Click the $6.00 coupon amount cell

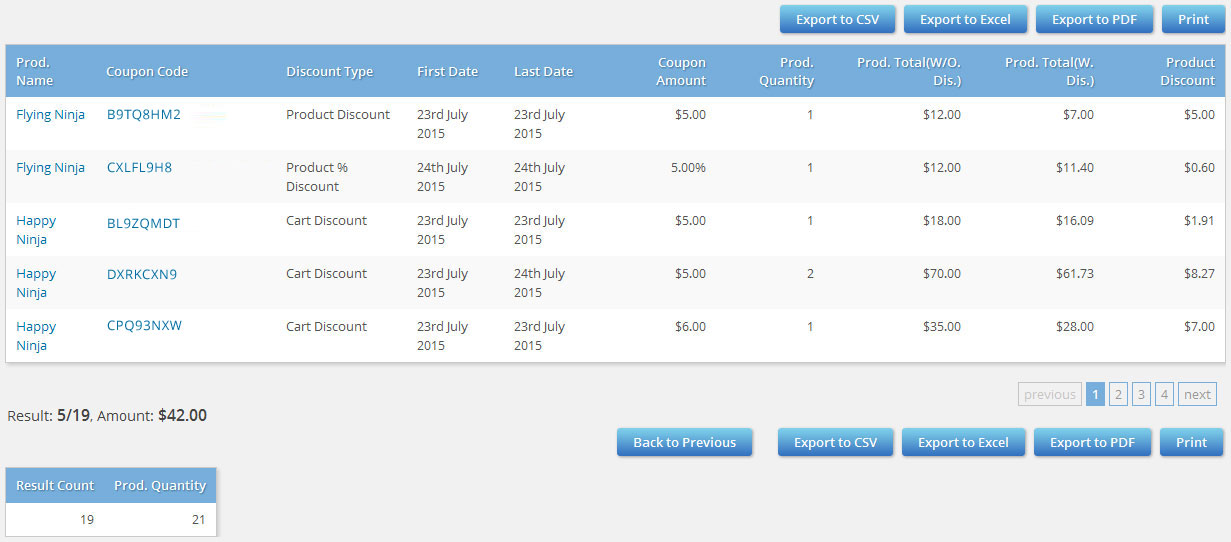point(690,326)
